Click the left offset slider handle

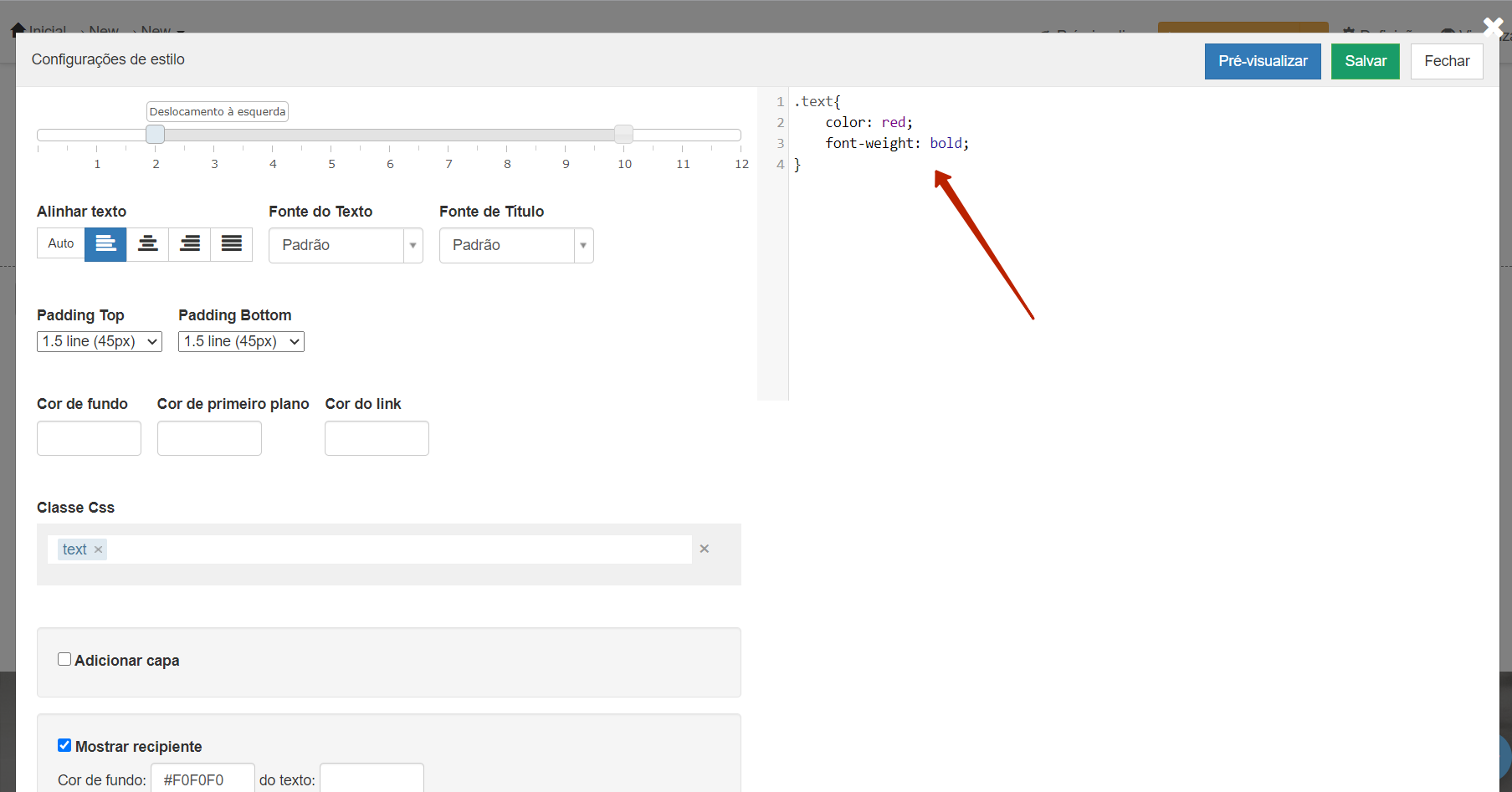click(156, 135)
